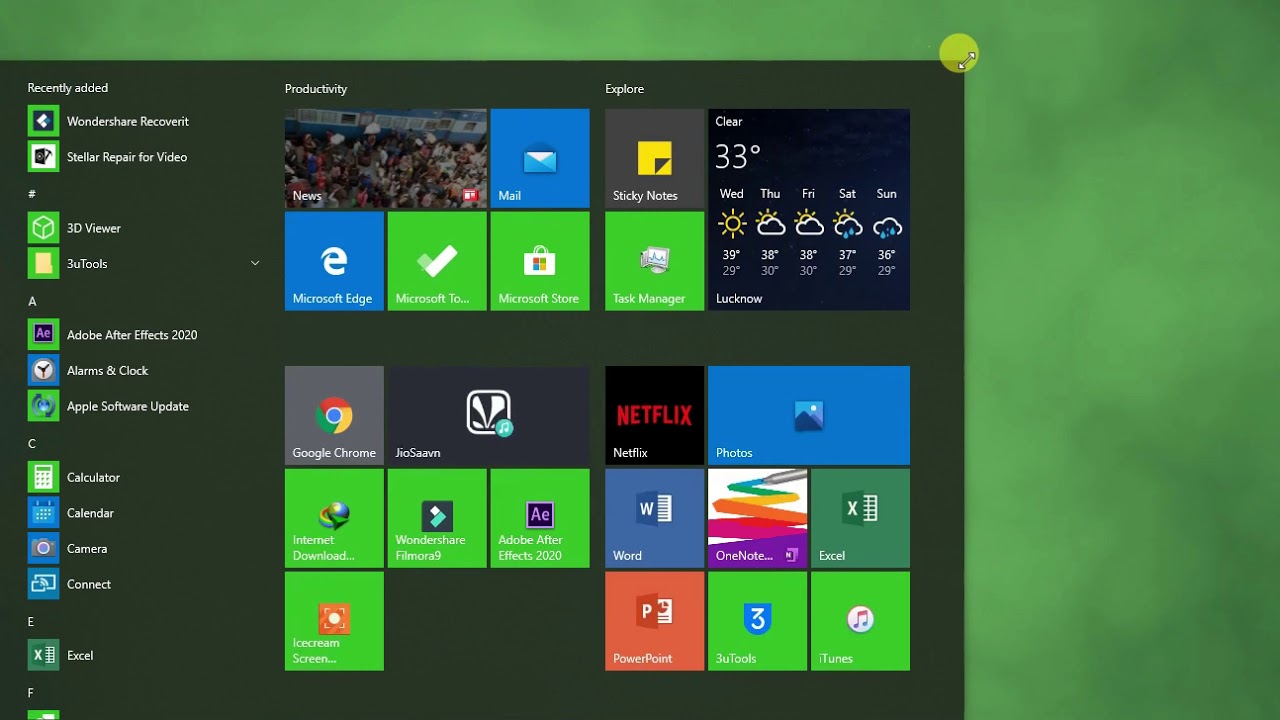Open 3D Viewer in app list
1280x720 pixels.
(145, 228)
